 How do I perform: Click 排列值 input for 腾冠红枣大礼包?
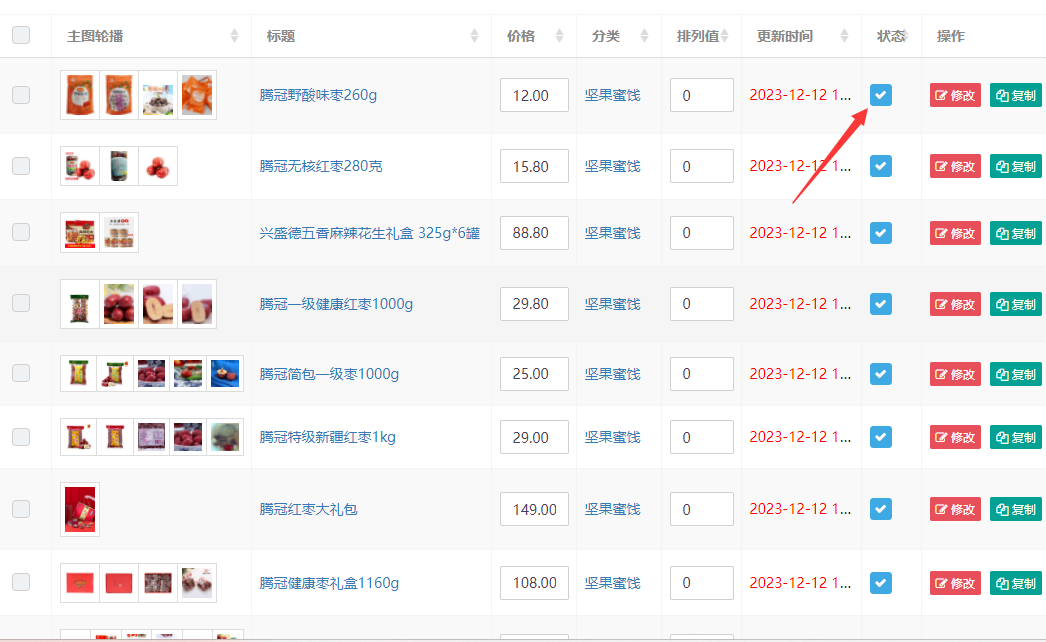(x=701, y=510)
